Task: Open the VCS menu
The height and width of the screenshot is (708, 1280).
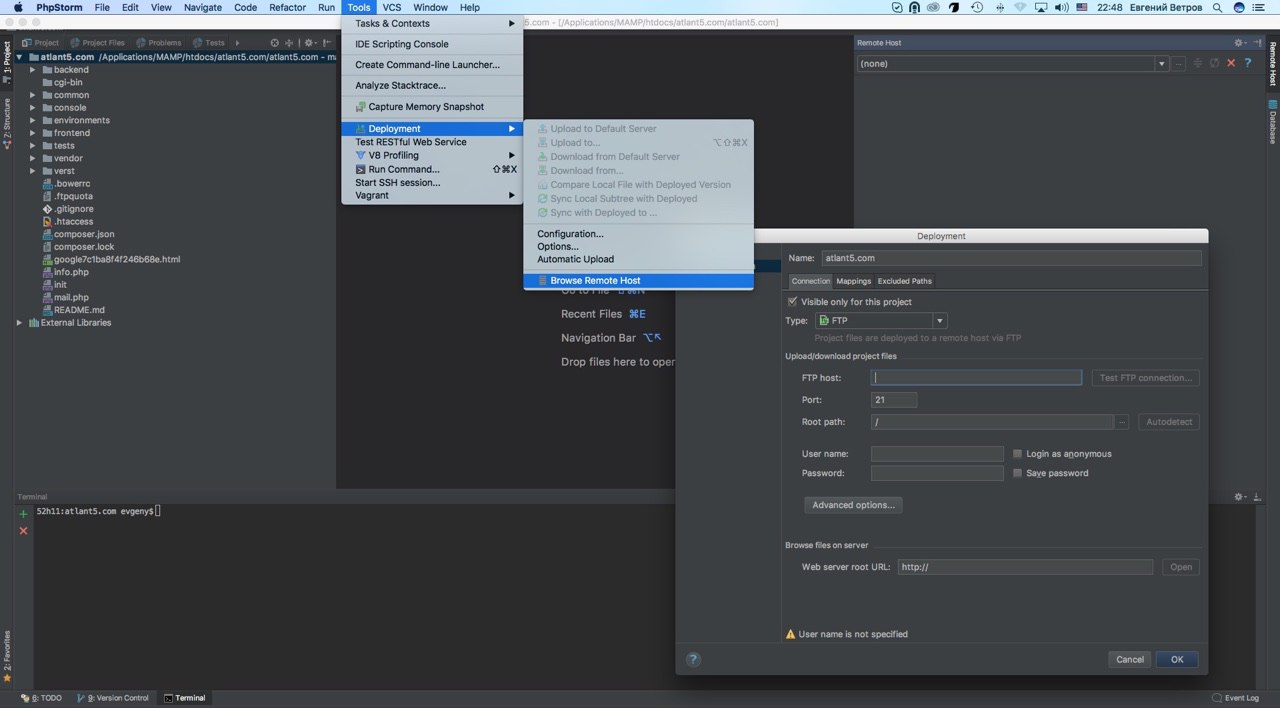Action: [x=392, y=7]
